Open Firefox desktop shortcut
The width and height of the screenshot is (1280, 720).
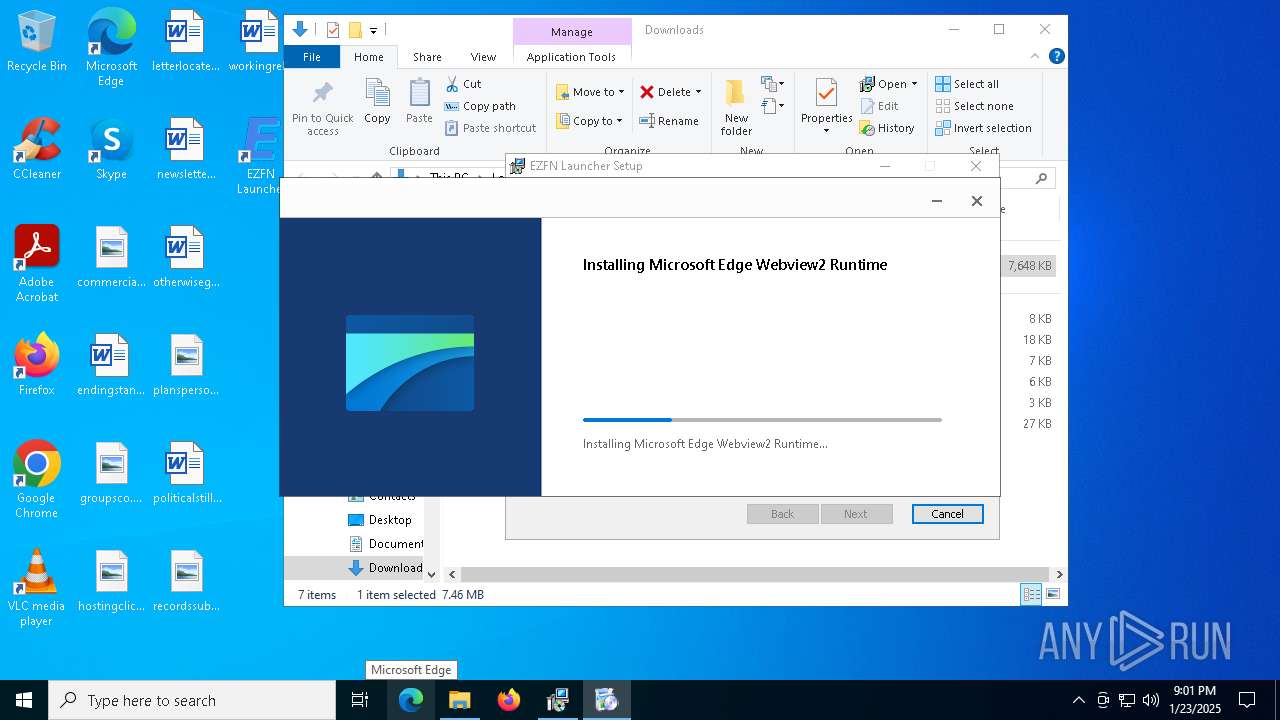pyautogui.click(x=37, y=364)
